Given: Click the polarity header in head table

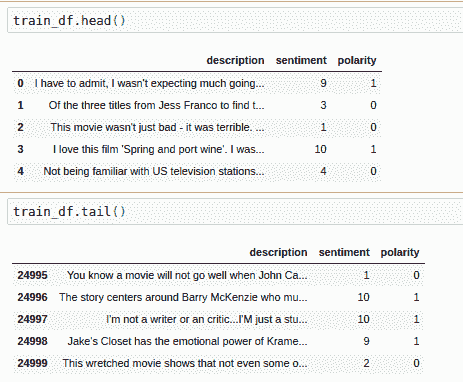Looking at the screenshot, I should click(357, 60).
